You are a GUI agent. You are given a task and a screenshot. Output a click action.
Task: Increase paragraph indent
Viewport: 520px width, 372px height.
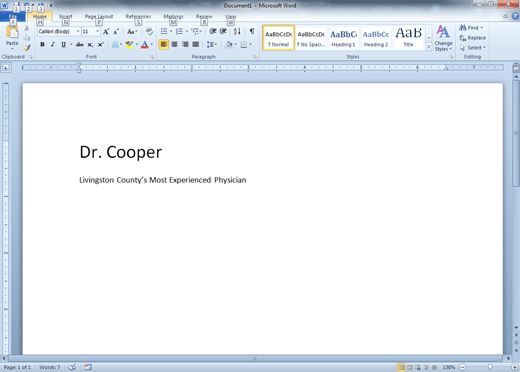pos(223,31)
